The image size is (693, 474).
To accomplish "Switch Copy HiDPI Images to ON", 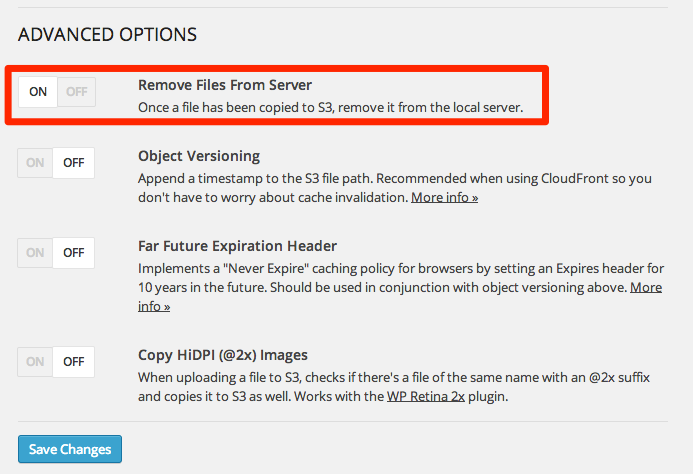I will coord(35,362).
